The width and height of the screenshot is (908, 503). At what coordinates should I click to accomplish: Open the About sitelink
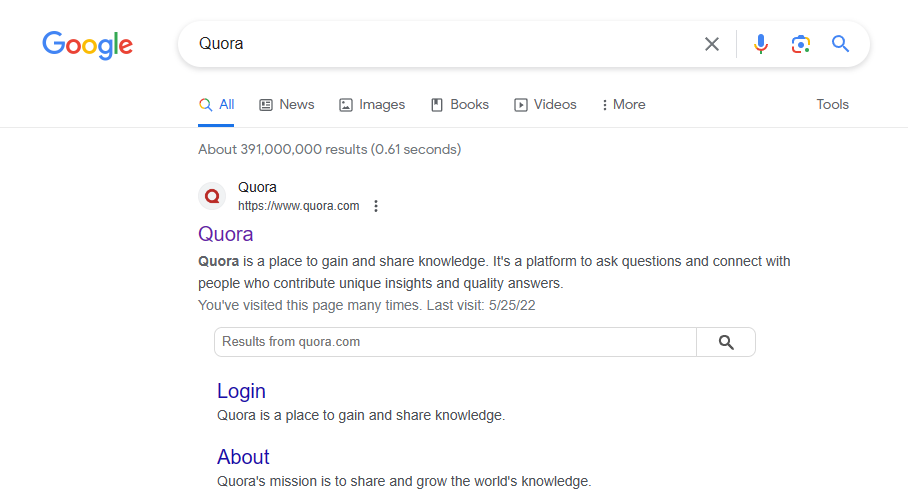(243, 457)
